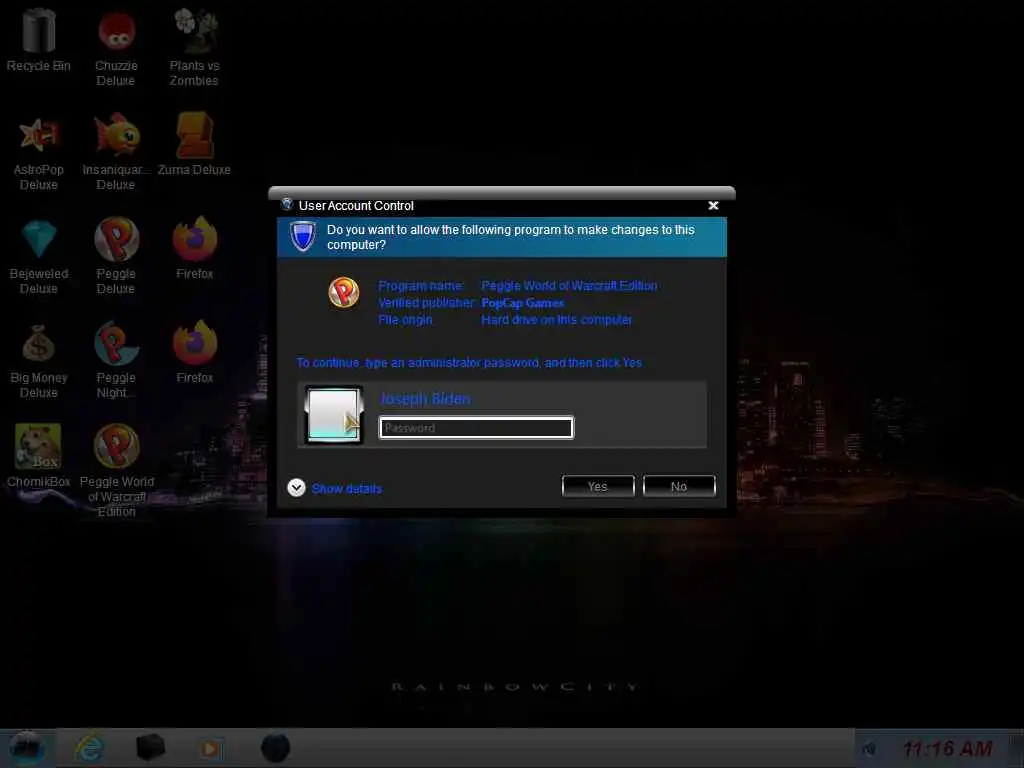1024x768 pixels.
Task: Select the Firefox icon beside Peggle Deluxe
Action: [195, 248]
